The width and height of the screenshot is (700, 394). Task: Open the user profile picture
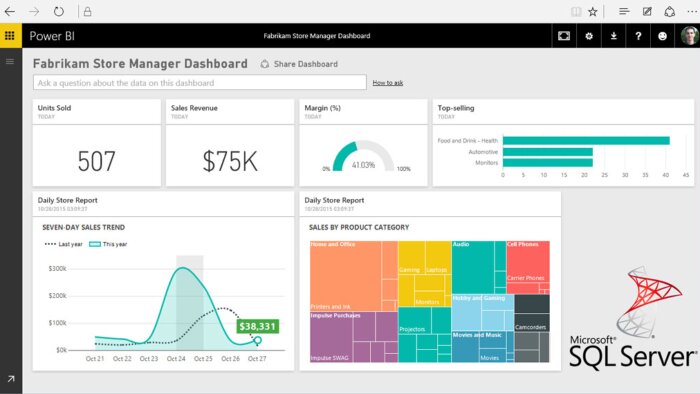(x=689, y=36)
